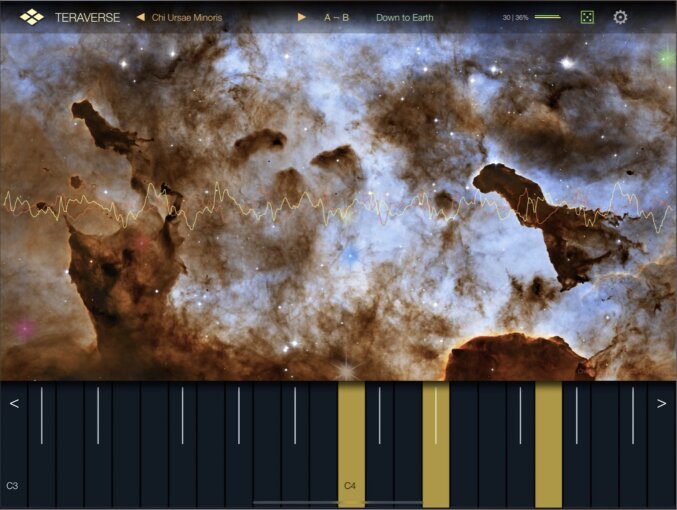Click the Teraverse diamond logo icon
Viewport: 677px width, 510px height.
coord(32,17)
